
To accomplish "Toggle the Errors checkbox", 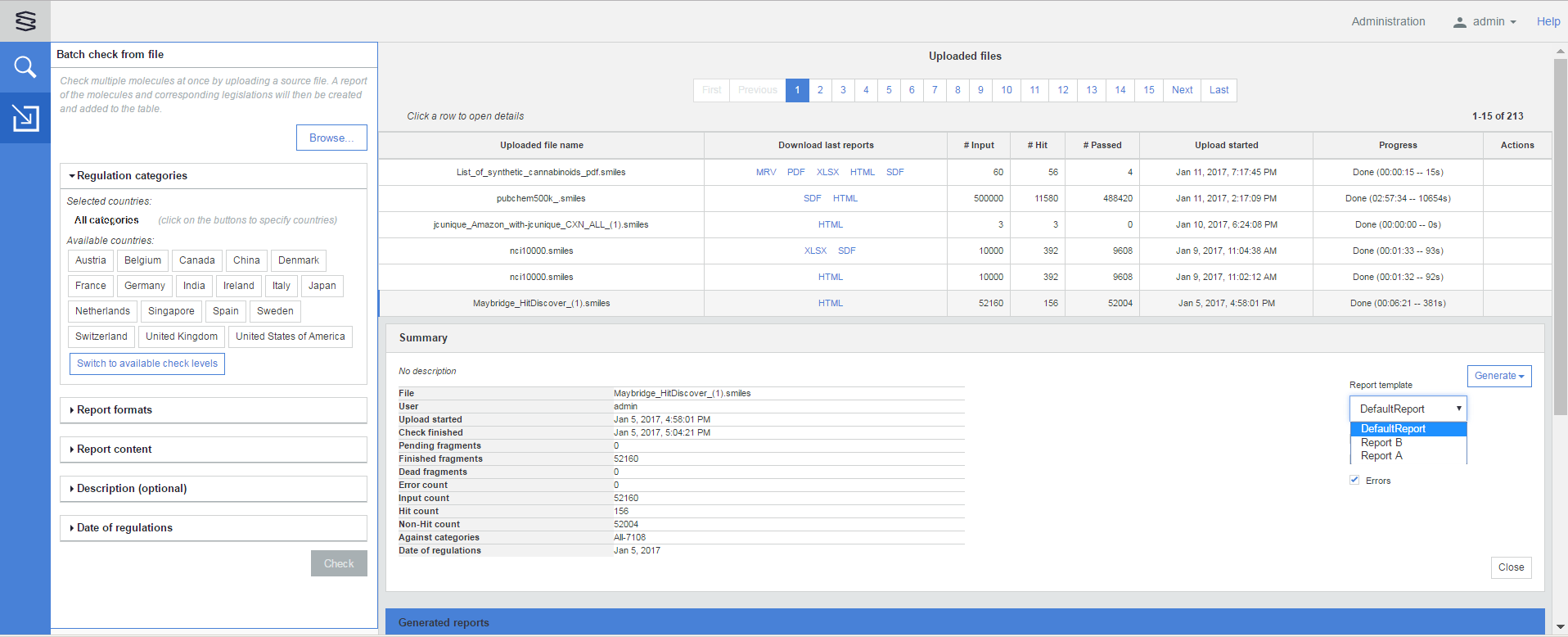I will (1354, 480).
